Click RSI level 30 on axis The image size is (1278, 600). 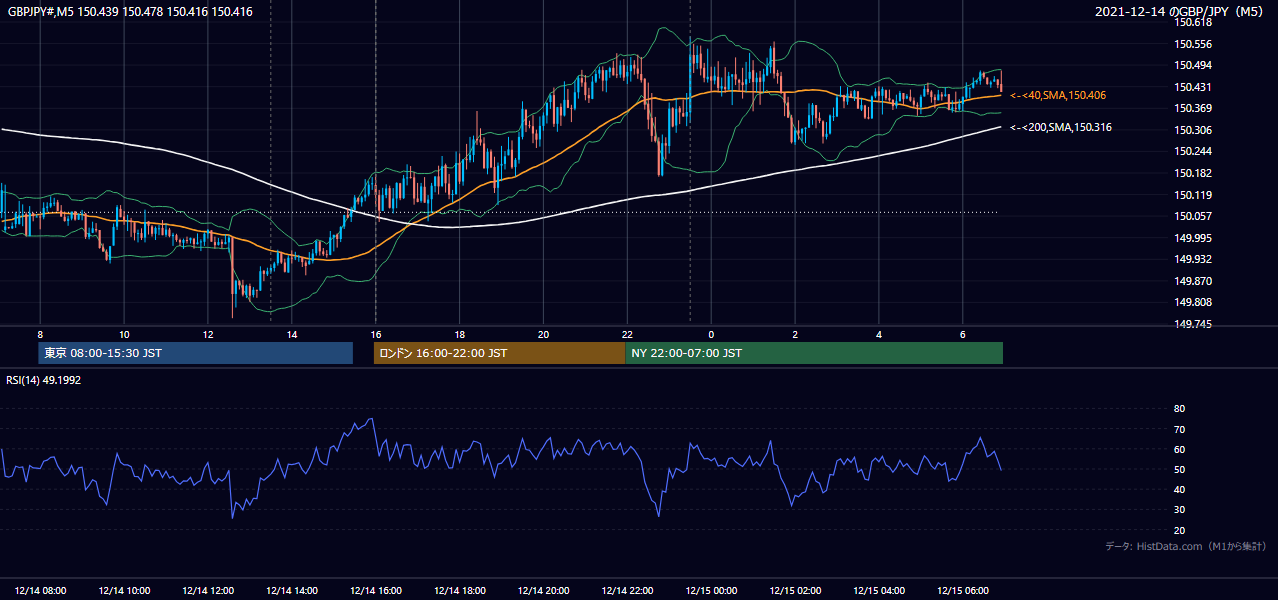pyautogui.click(x=1180, y=510)
